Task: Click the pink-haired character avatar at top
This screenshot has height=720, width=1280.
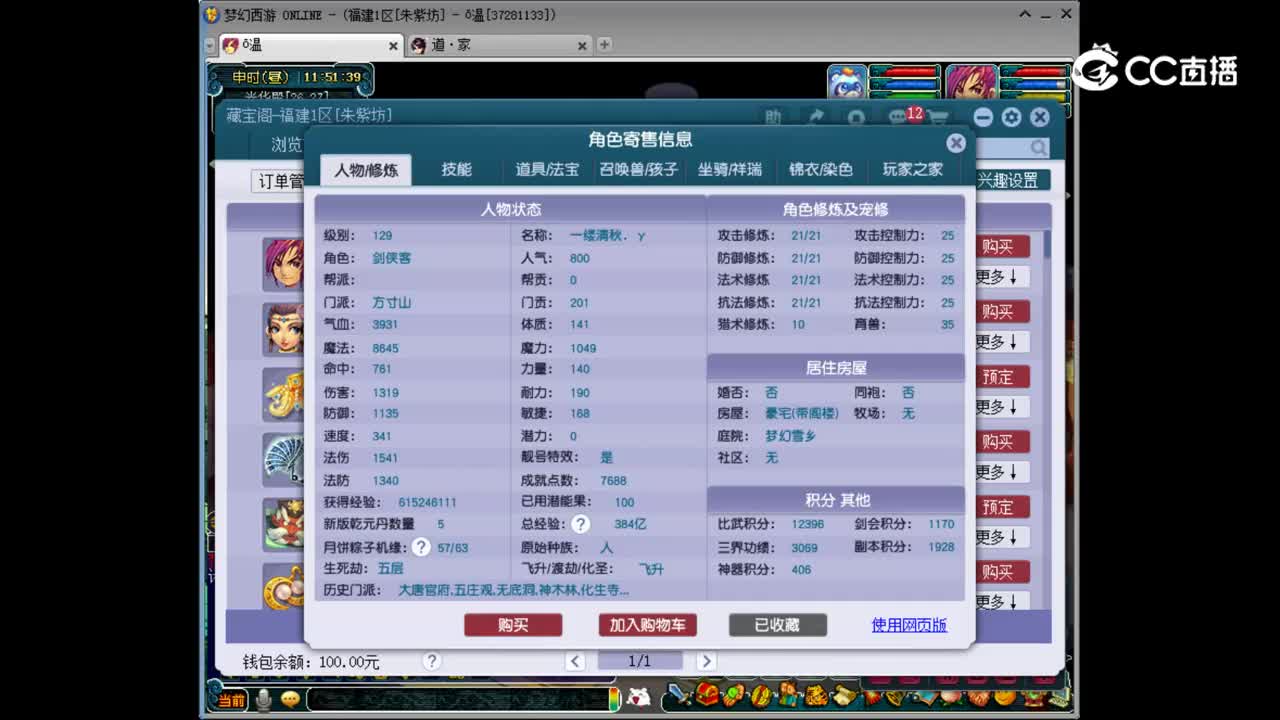Action: 971,82
